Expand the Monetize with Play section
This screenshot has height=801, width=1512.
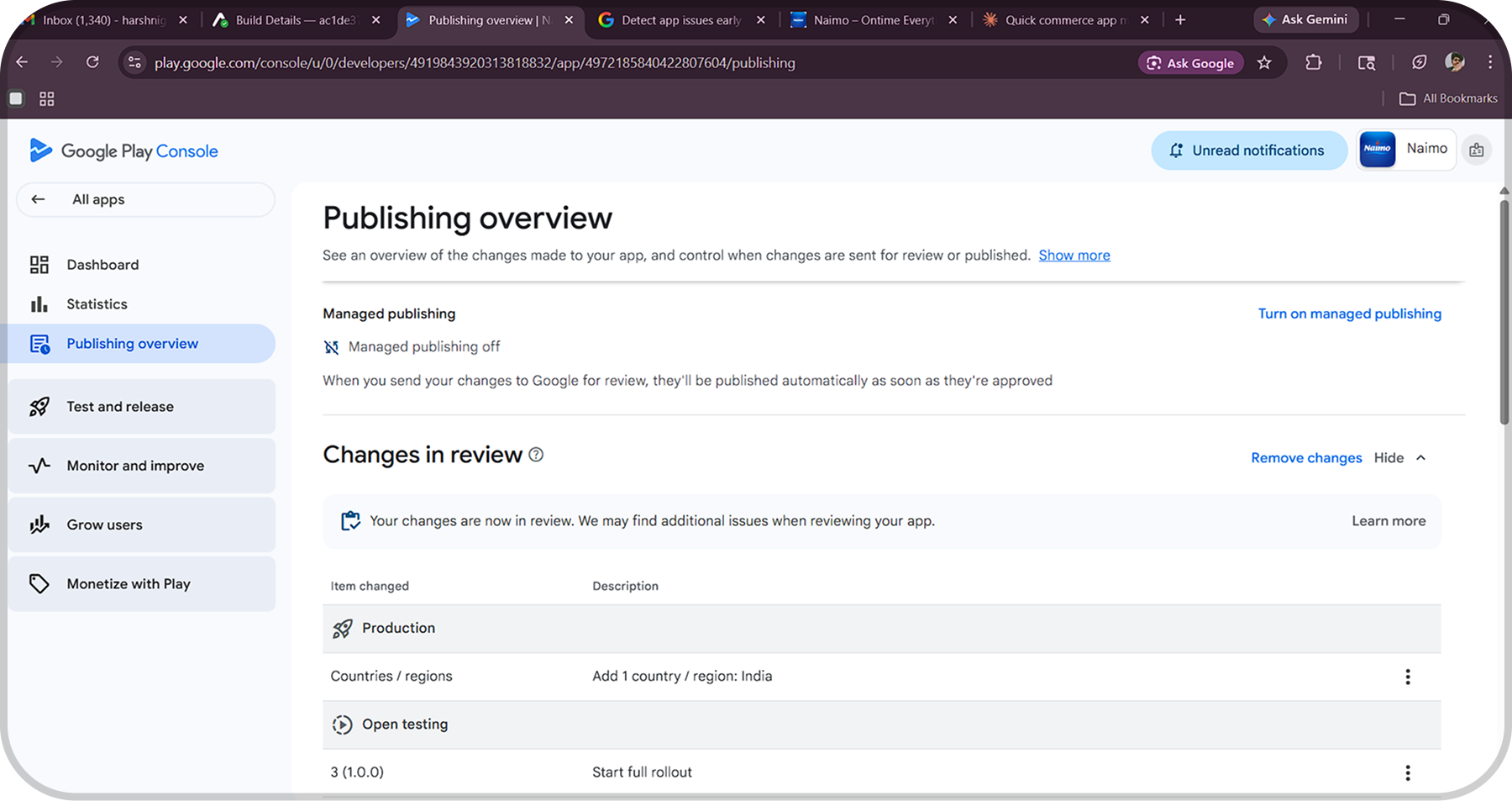click(142, 584)
